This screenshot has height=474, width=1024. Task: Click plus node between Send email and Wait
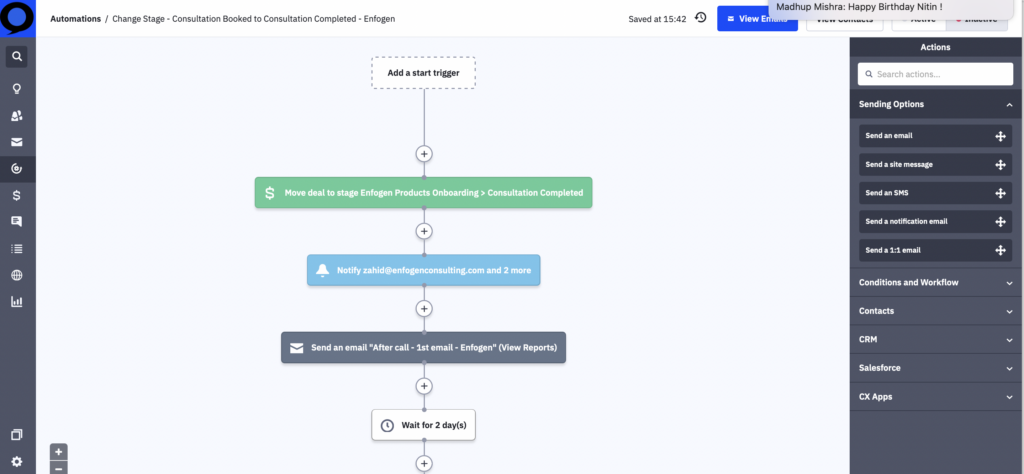pyautogui.click(x=424, y=387)
